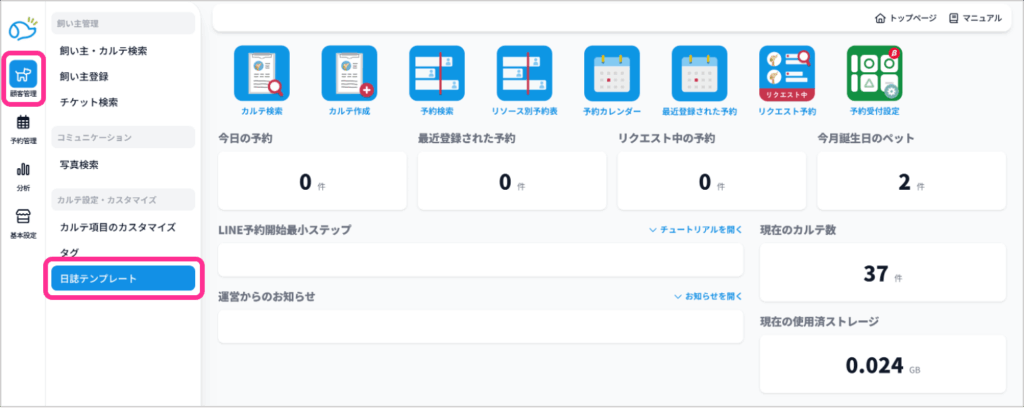Open 基本設定 in the sidebar
1024x408 pixels.
(x=23, y=223)
